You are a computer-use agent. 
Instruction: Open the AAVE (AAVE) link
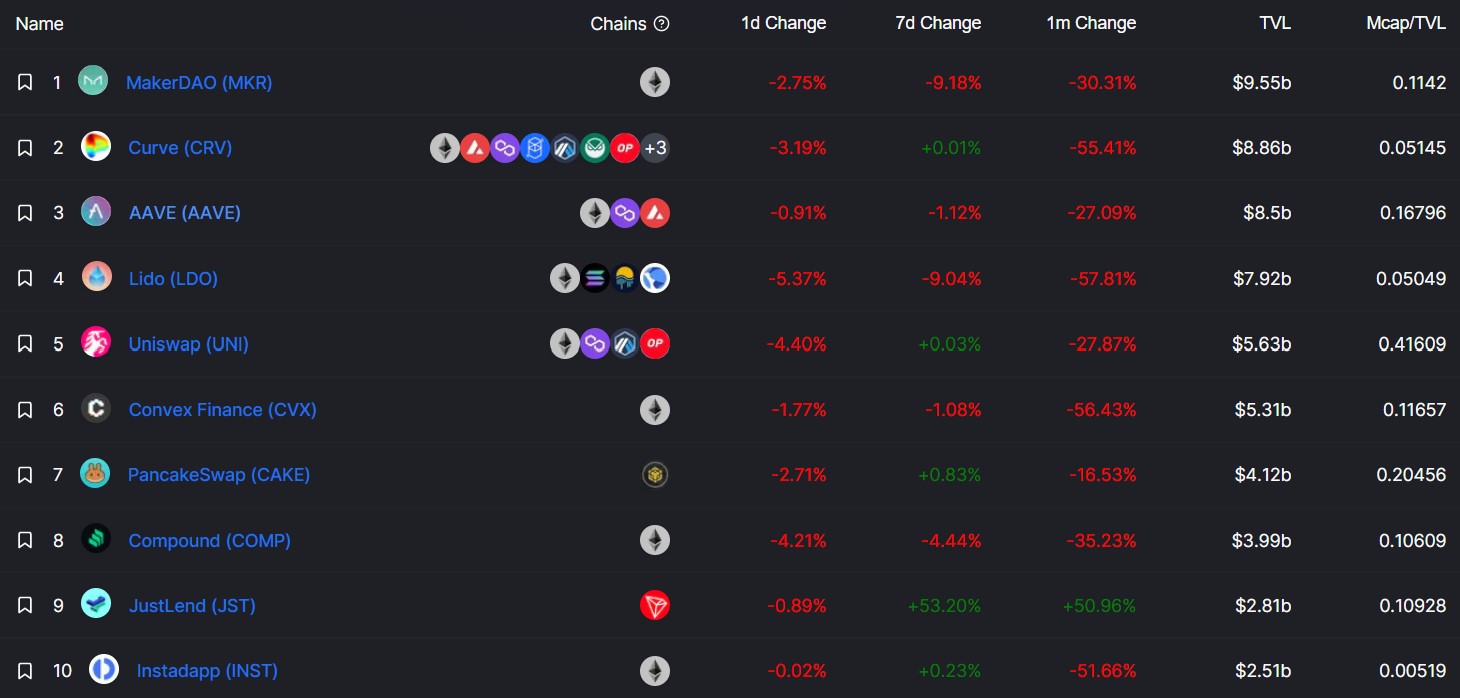click(x=185, y=213)
